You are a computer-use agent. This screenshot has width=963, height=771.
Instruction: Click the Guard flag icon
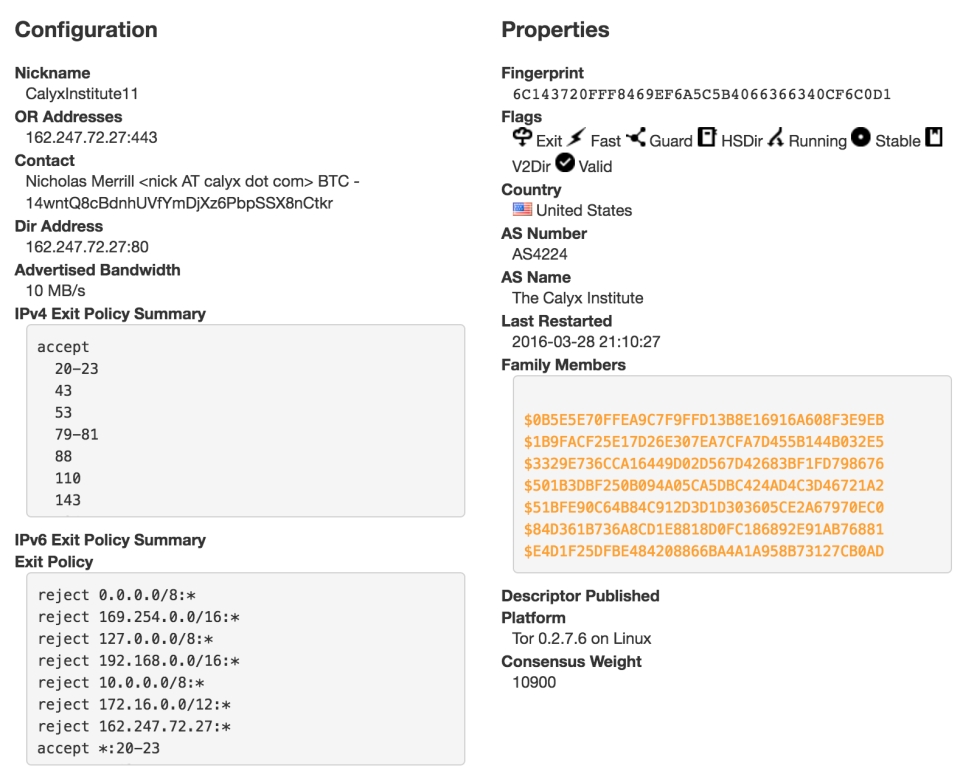pos(635,139)
